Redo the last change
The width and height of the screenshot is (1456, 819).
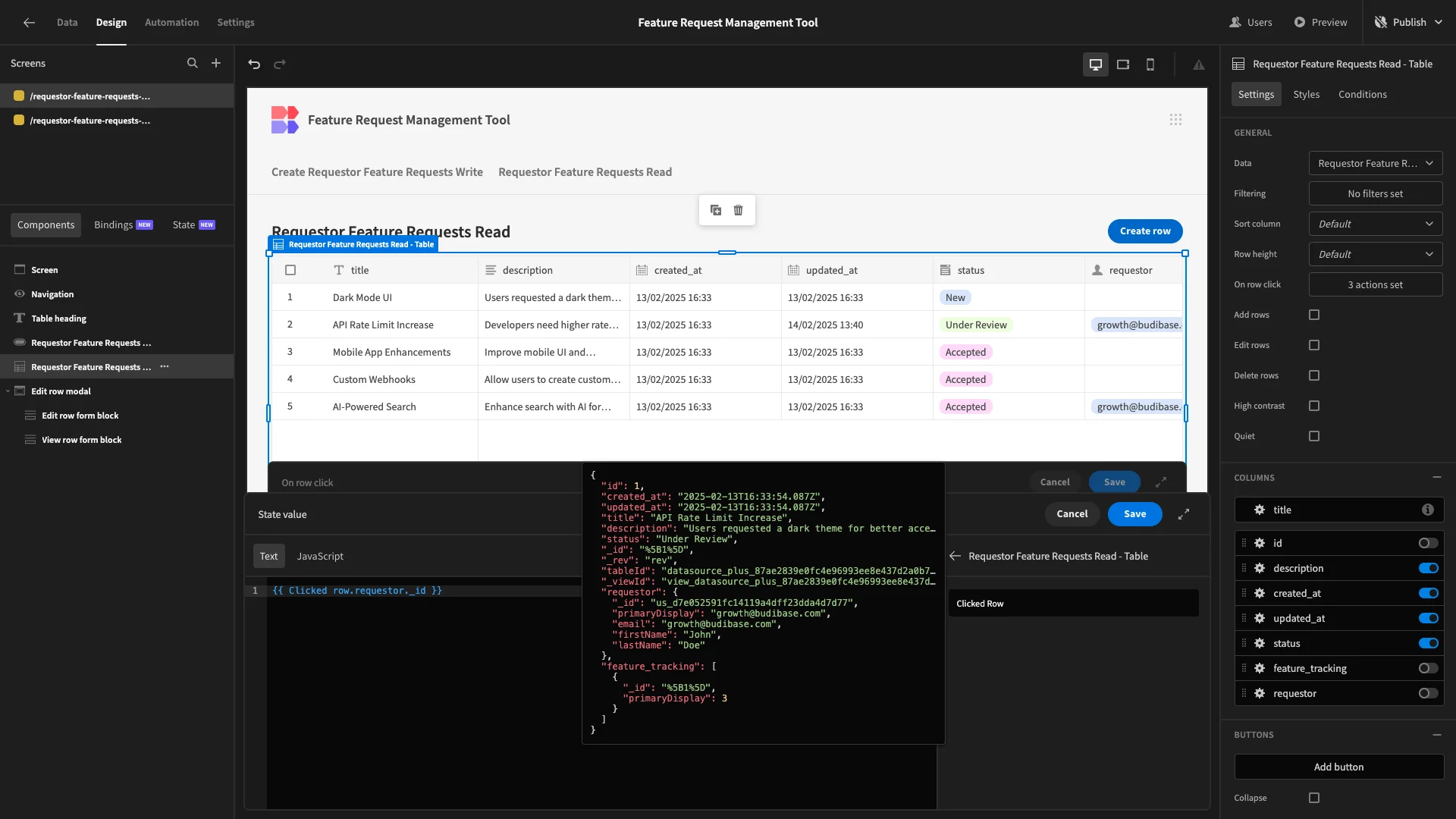click(x=280, y=64)
